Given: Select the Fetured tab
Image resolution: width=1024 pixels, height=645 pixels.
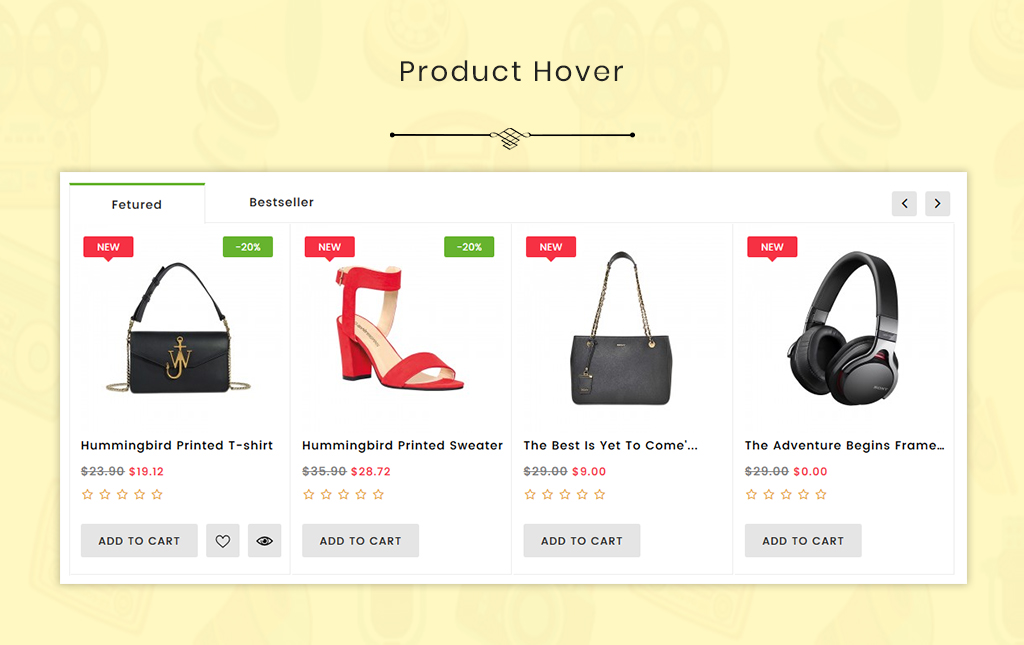Looking at the screenshot, I should pyautogui.click(x=136, y=204).
